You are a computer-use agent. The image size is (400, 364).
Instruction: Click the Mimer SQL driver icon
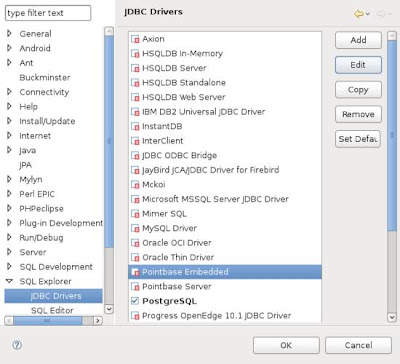point(135,214)
